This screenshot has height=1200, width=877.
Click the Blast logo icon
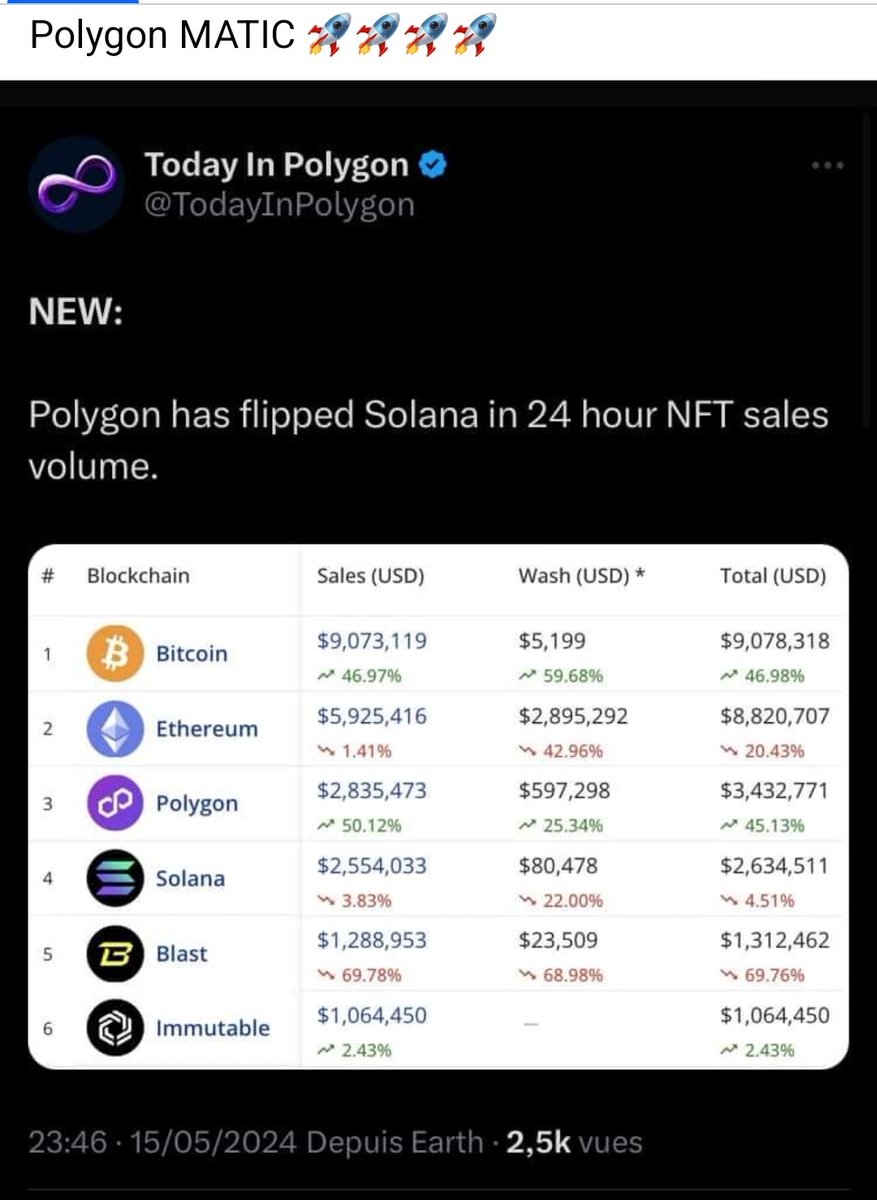[x=116, y=954]
